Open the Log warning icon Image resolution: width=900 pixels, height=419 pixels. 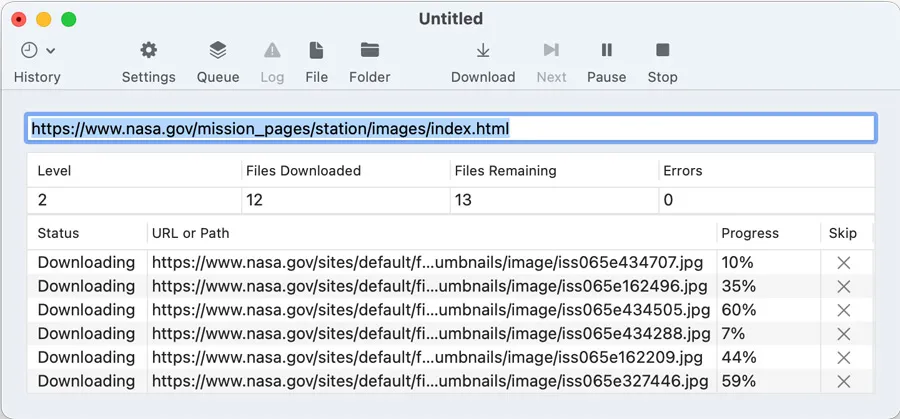pos(271,51)
